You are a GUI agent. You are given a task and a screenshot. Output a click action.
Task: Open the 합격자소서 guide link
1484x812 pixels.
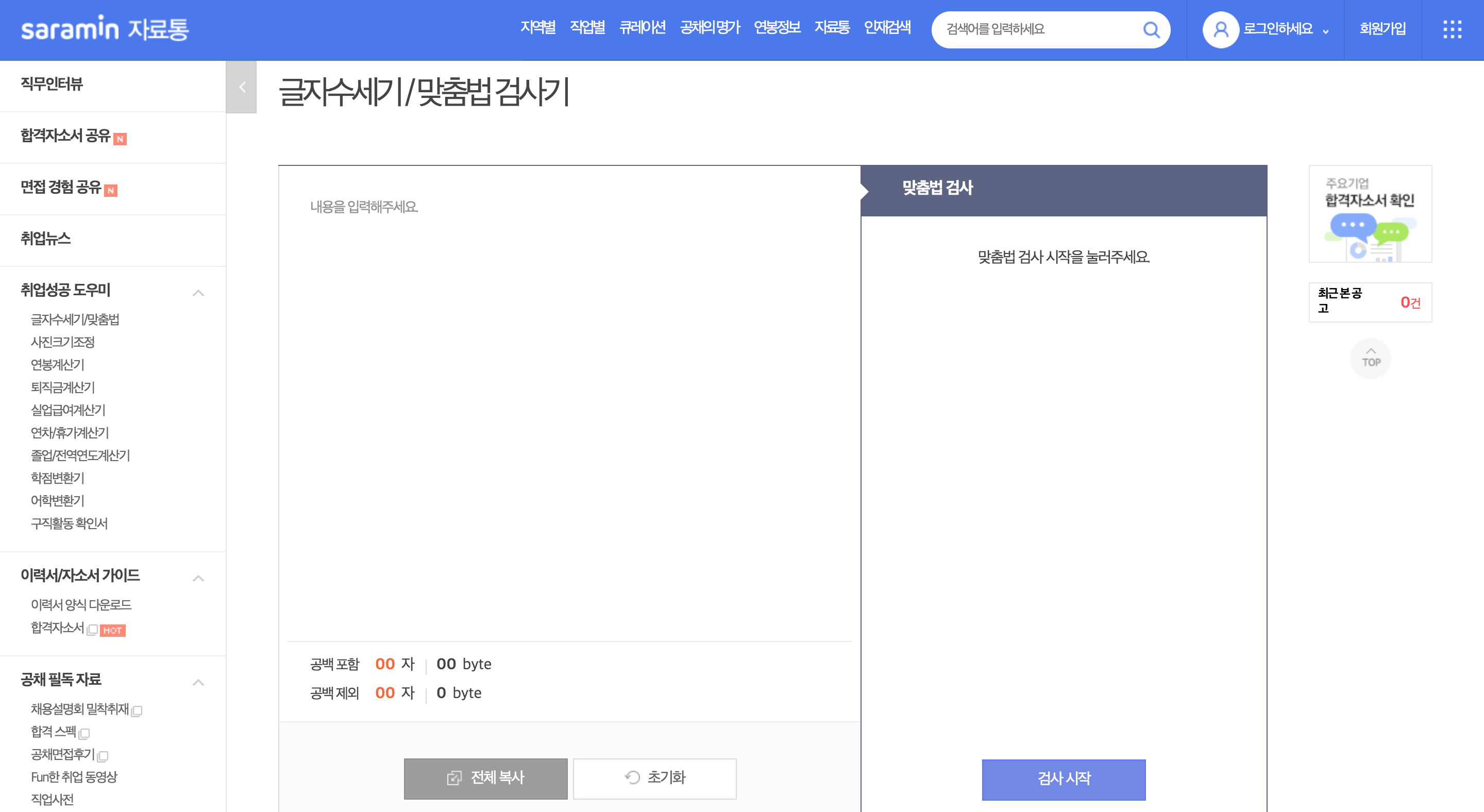(x=58, y=628)
